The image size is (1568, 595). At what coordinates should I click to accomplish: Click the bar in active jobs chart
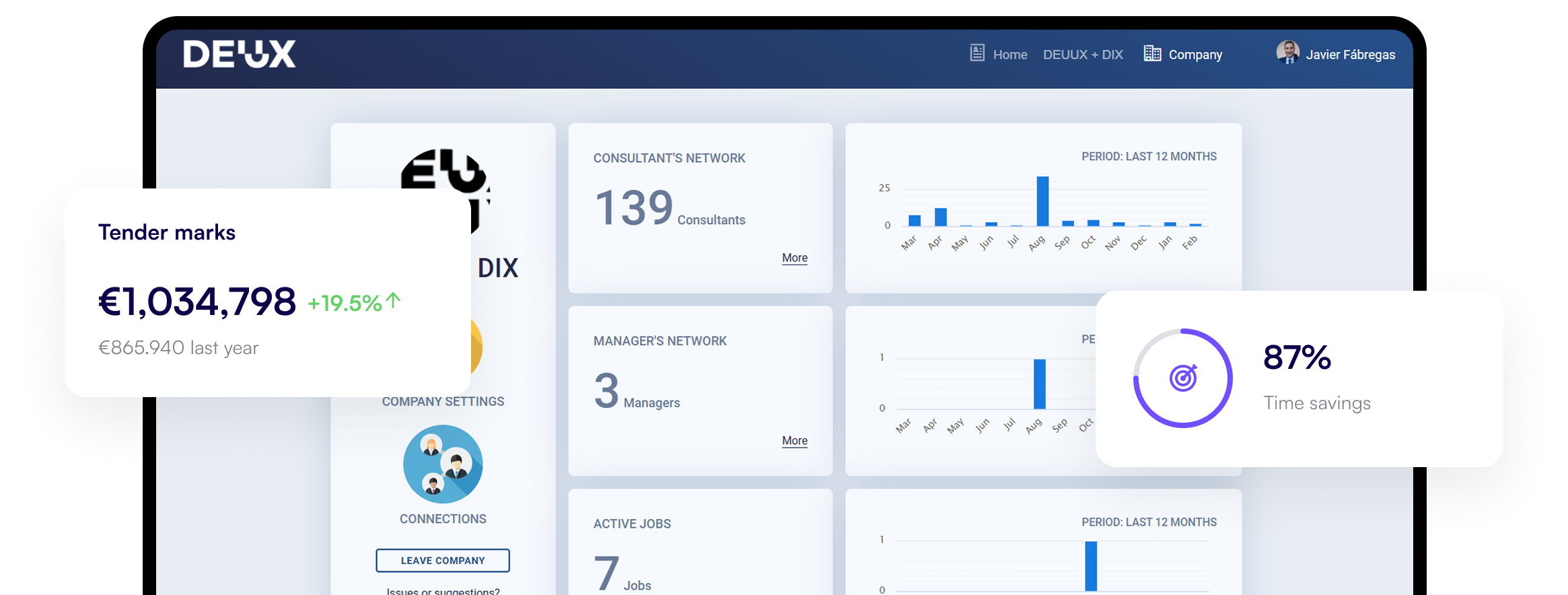click(1091, 566)
